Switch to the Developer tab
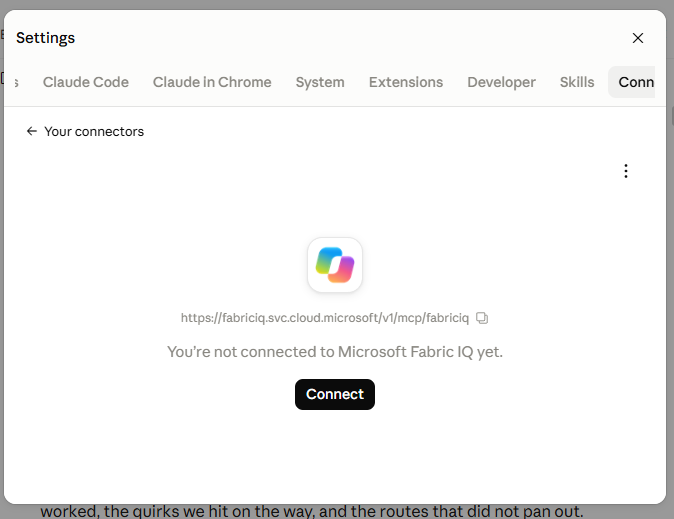The height and width of the screenshot is (519, 674). pyautogui.click(x=501, y=82)
